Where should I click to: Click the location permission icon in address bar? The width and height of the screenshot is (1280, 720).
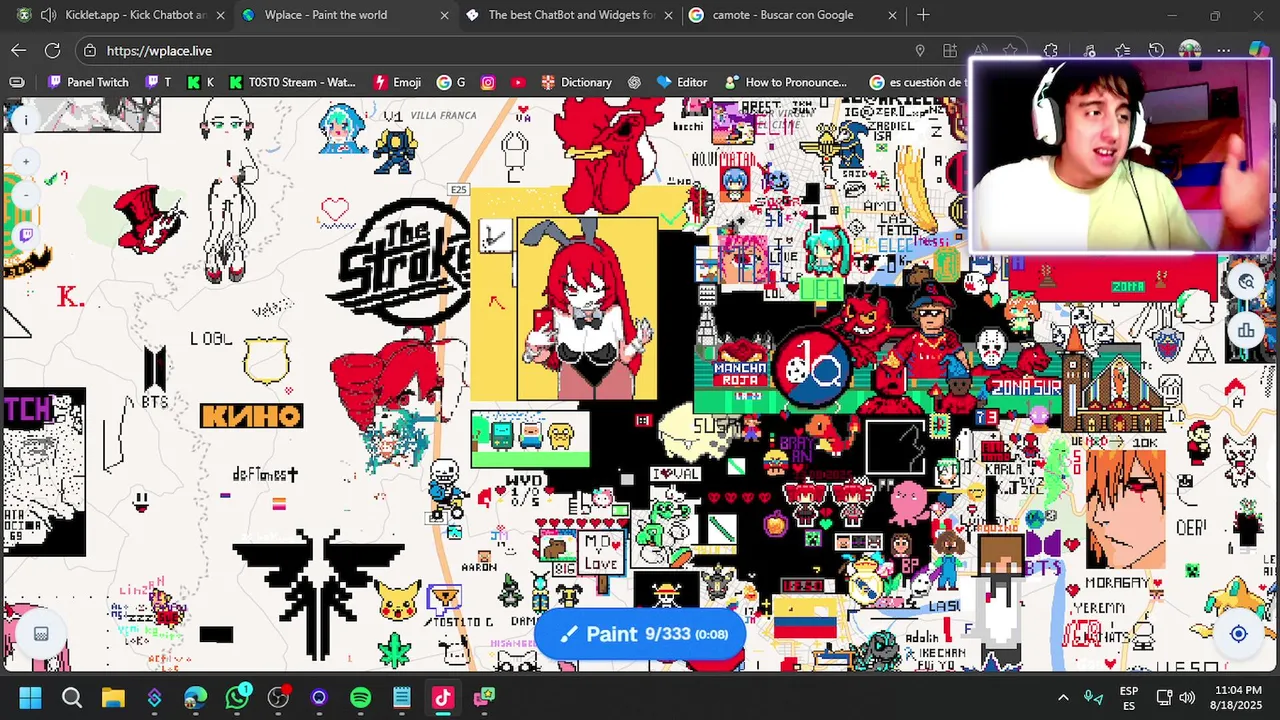click(920, 50)
